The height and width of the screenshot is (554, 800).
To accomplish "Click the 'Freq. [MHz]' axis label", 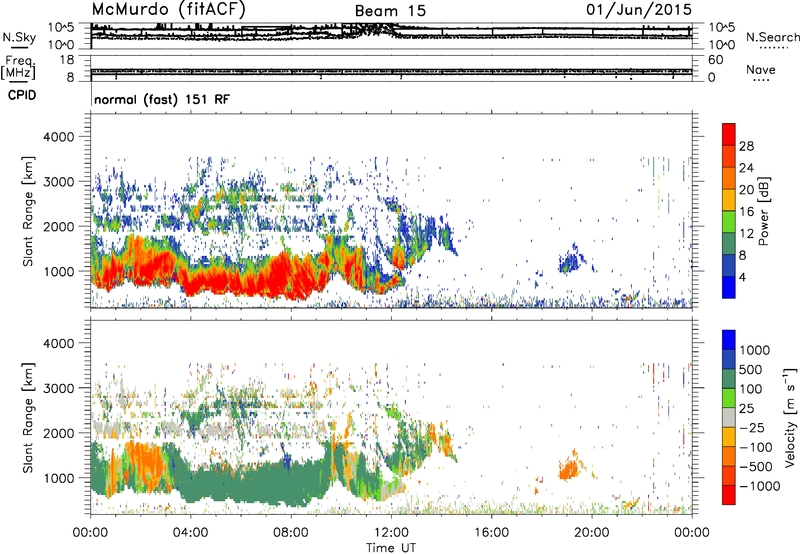I will click(x=18, y=68).
